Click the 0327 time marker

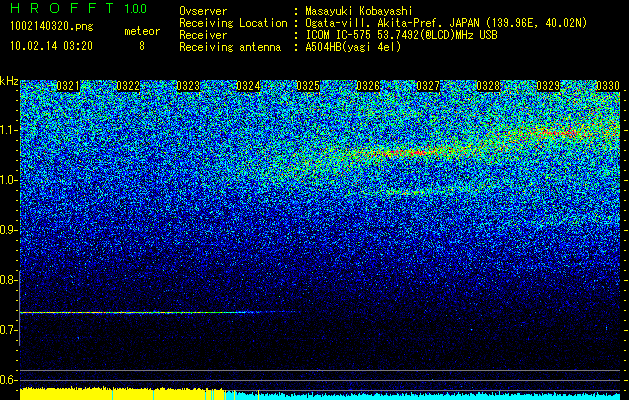[x=428, y=86]
